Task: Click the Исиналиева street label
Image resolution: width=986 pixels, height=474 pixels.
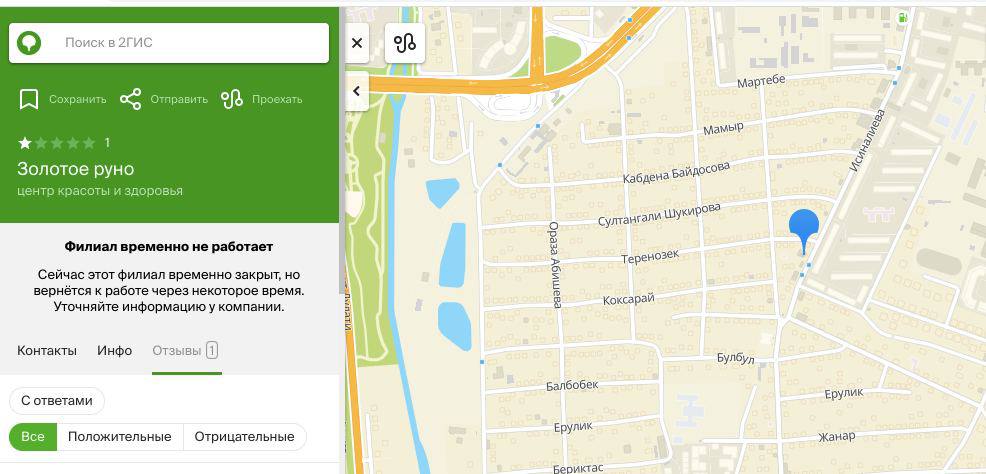Action: point(867,141)
